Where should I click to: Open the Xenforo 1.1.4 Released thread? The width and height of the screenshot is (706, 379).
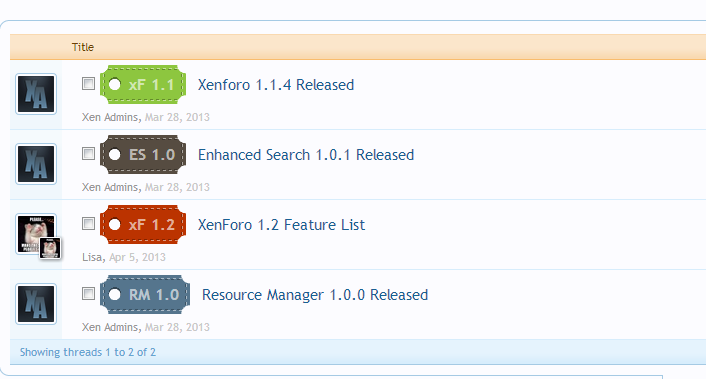tap(276, 85)
